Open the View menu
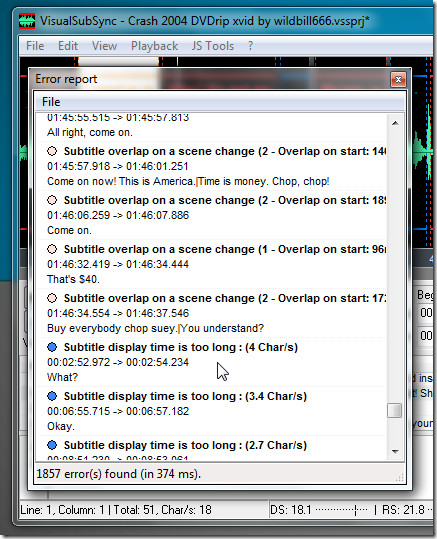 click(104, 46)
